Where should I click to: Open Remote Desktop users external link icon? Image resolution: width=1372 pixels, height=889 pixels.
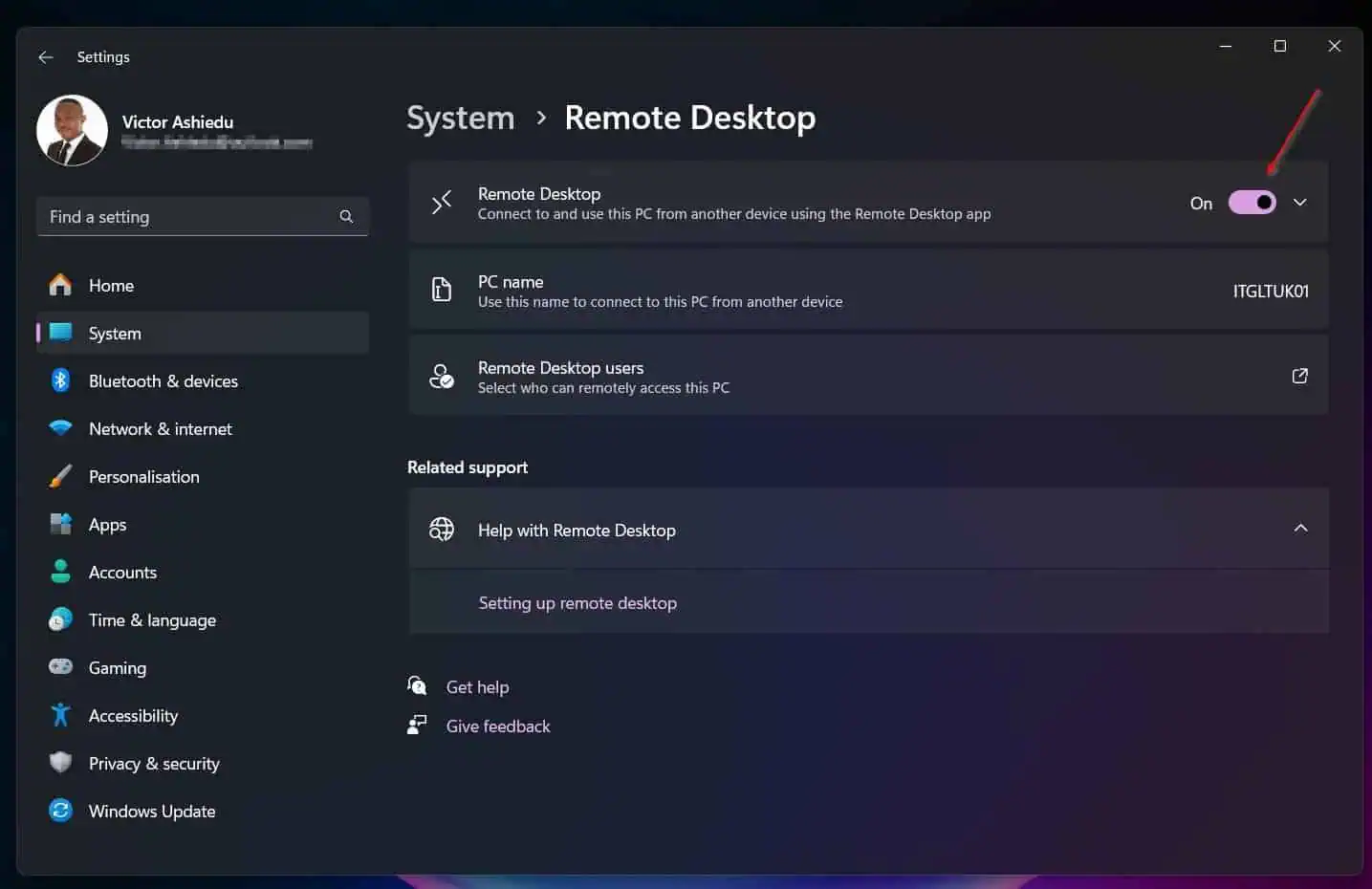[1299, 376]
